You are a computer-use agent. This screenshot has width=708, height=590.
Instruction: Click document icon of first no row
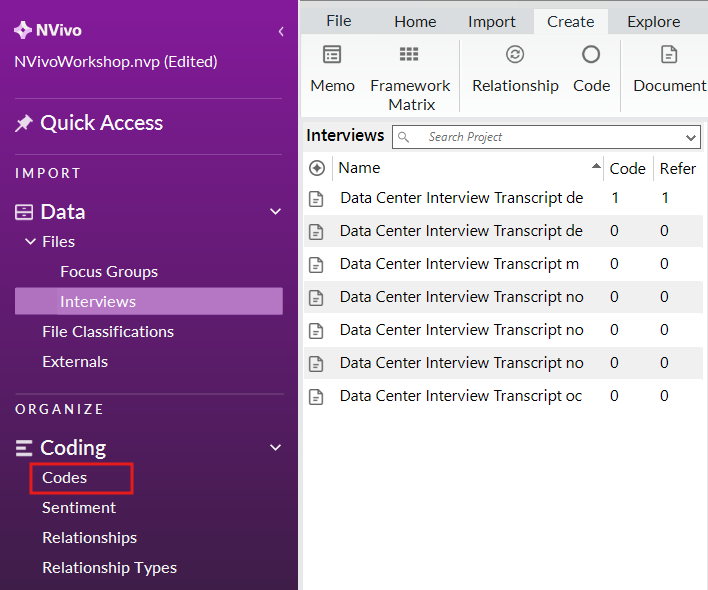pos(316,297)
